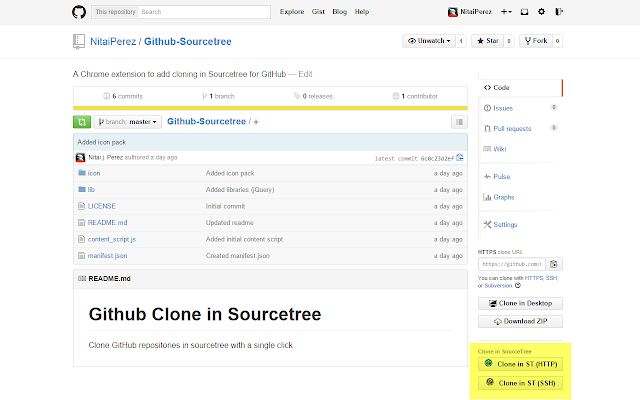
Task: Click Clone in ST (HTTP) button
Action: coord(520,364)
